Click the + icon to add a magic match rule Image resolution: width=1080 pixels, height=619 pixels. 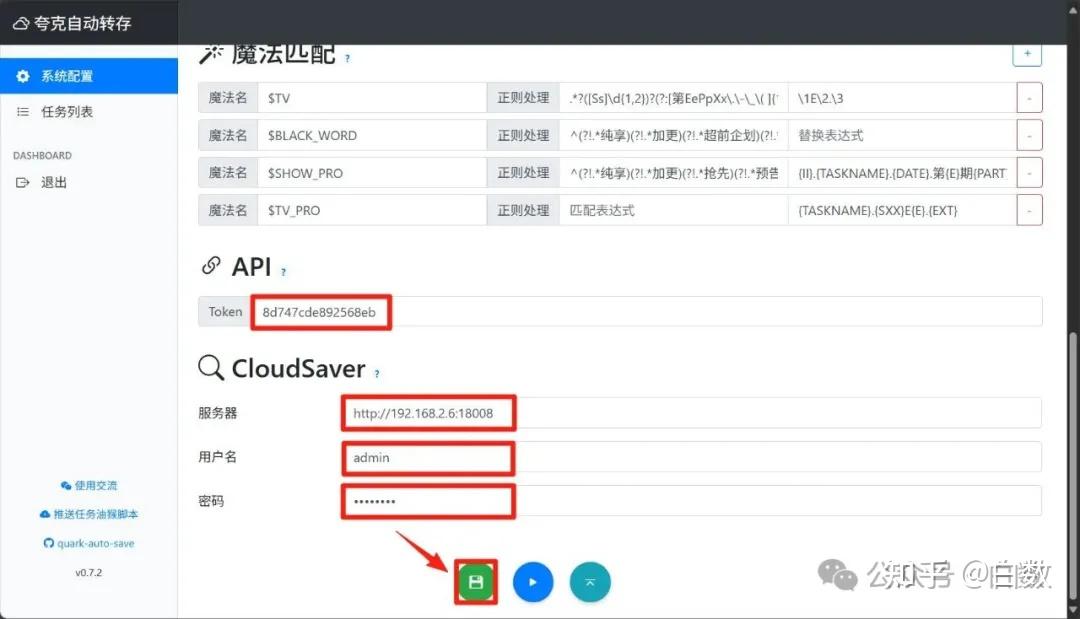click(1027, 53)
